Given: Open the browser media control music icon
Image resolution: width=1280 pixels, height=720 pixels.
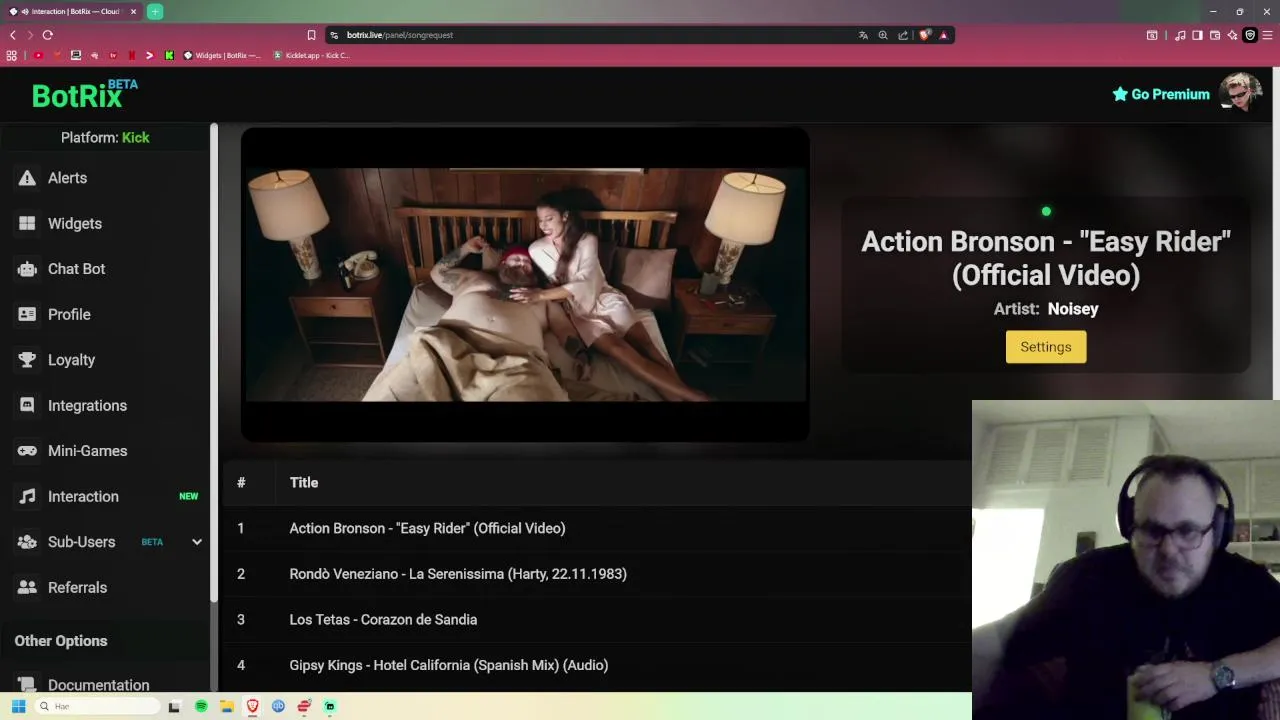Looking at the screenshot, I should click(1180, 35).
